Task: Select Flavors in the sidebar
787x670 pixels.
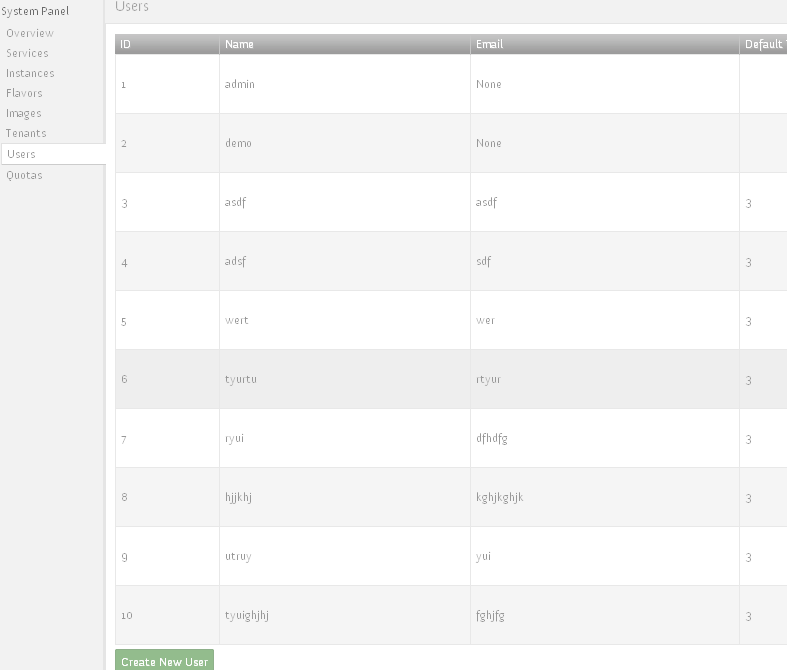Action: pyautogui.click(x=25, y=93)
